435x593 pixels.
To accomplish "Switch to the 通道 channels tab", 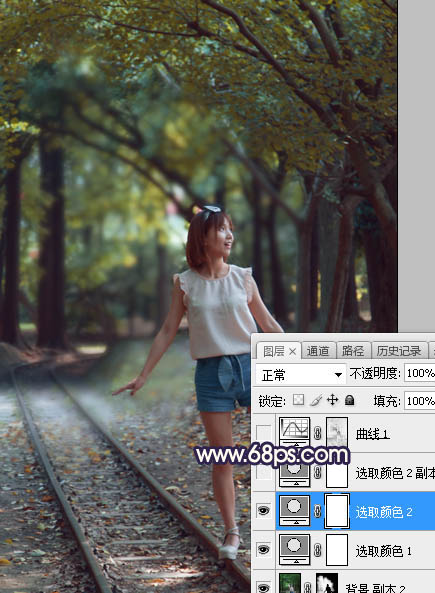I will [318, 351].
